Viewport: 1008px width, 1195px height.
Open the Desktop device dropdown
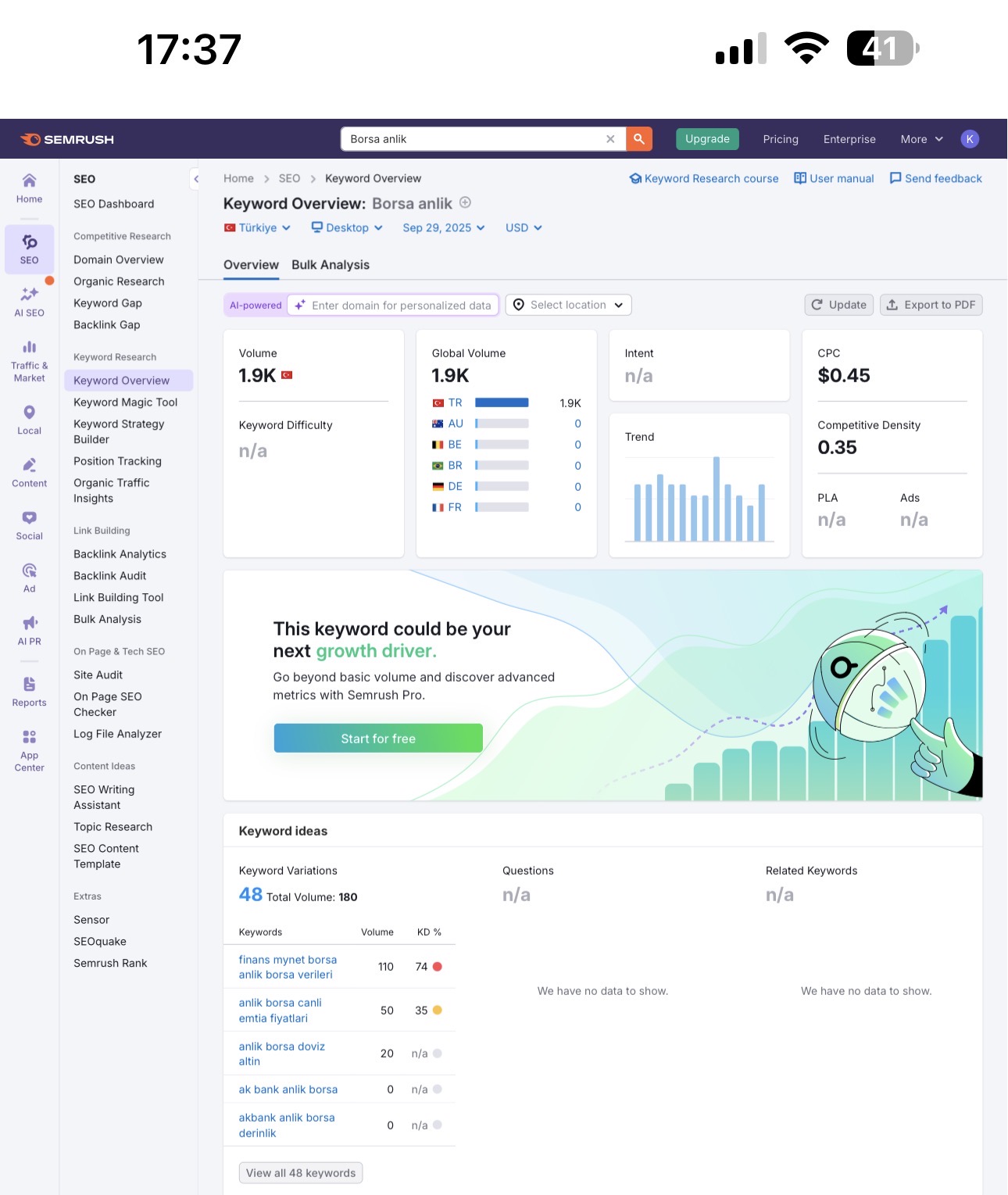pos(347,227)
